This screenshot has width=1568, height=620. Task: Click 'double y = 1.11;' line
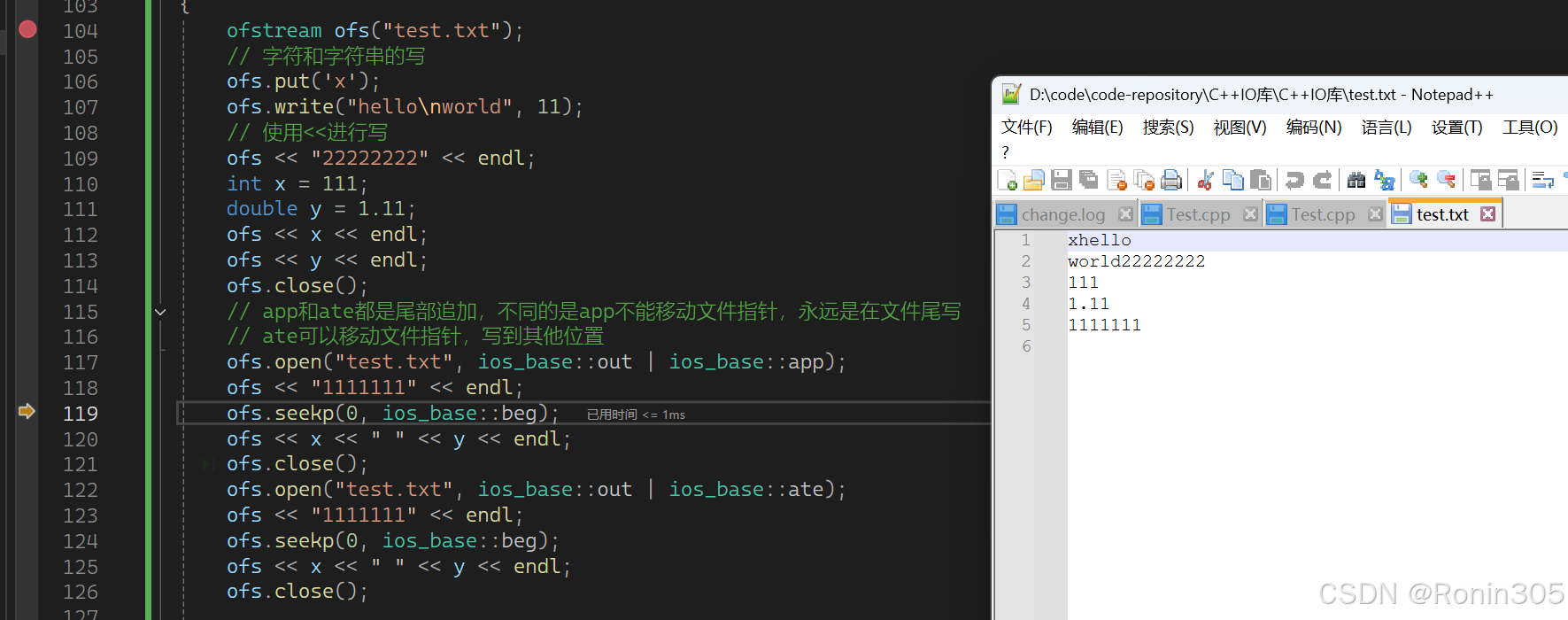(x=321, y=209)
